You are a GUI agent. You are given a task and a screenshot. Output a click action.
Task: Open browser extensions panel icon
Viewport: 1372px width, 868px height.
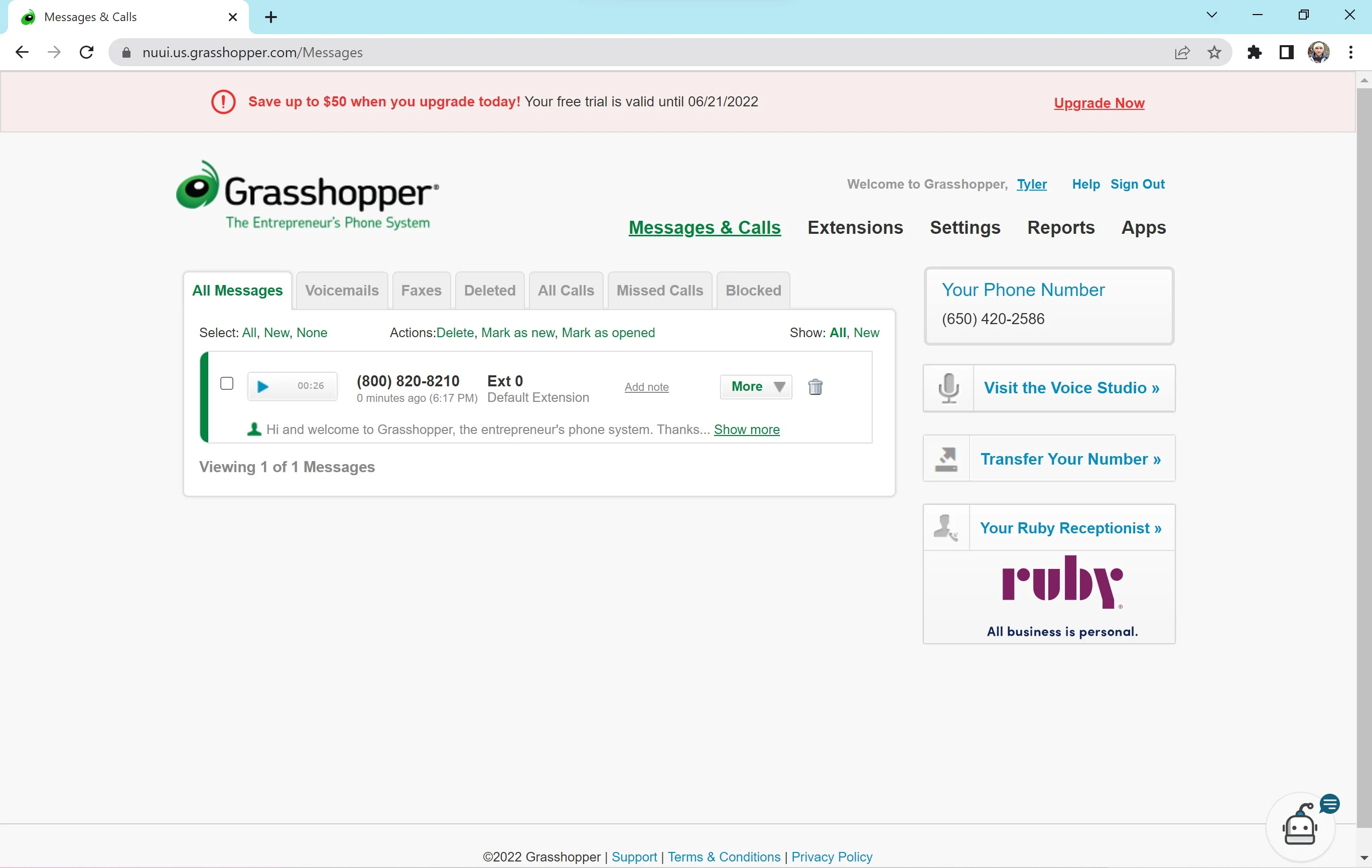click(1255, 52)
